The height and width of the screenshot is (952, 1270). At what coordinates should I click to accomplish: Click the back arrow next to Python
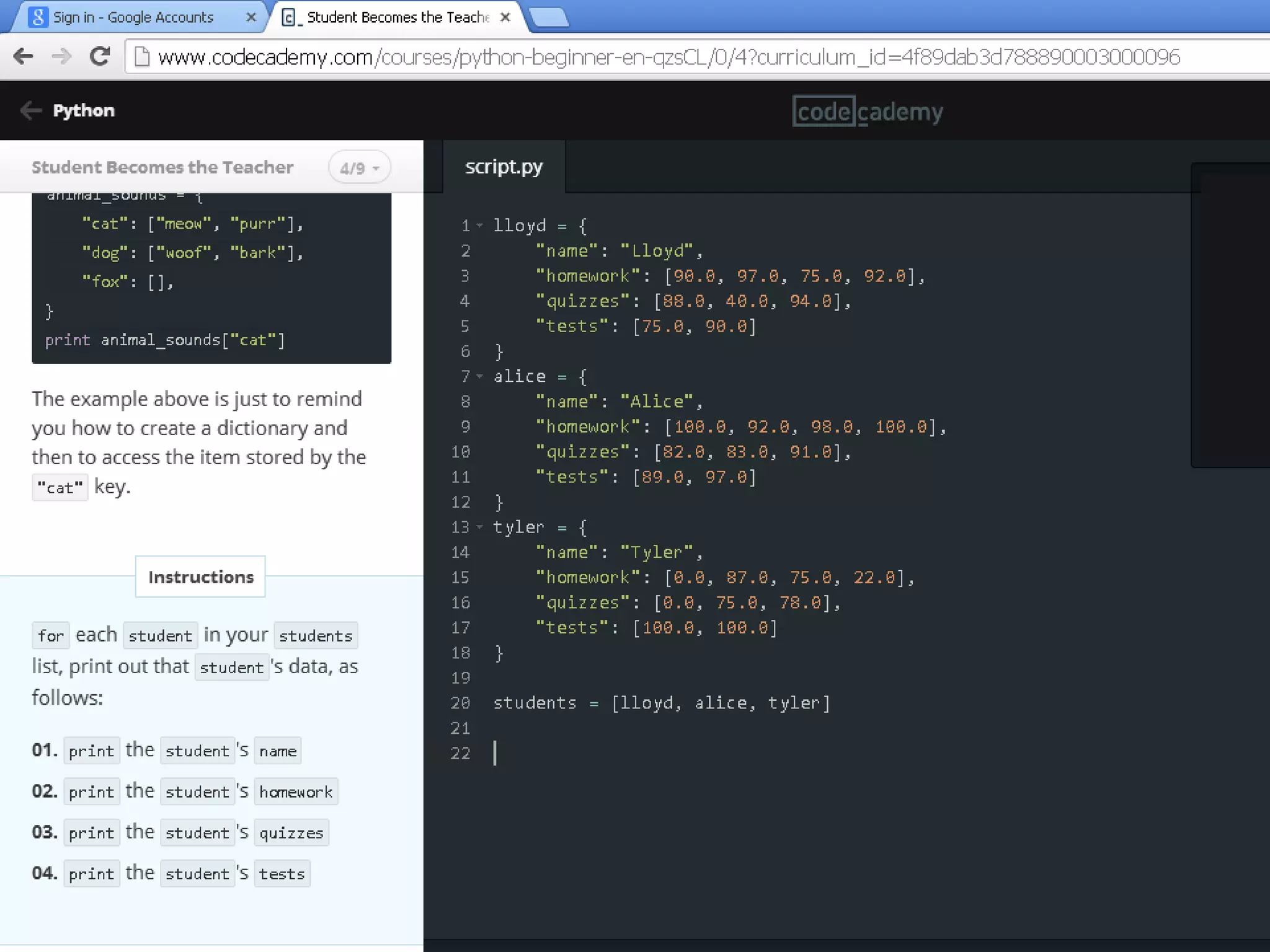(30, 110)
